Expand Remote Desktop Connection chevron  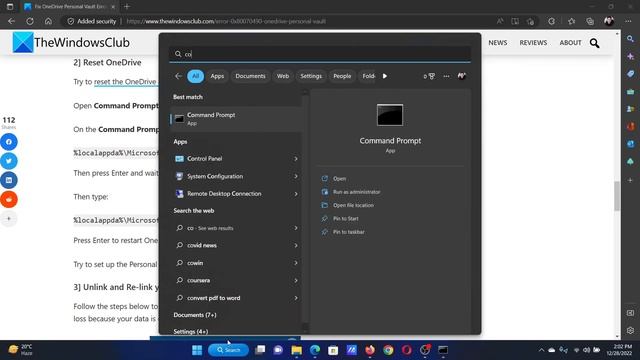click(296, 194)
